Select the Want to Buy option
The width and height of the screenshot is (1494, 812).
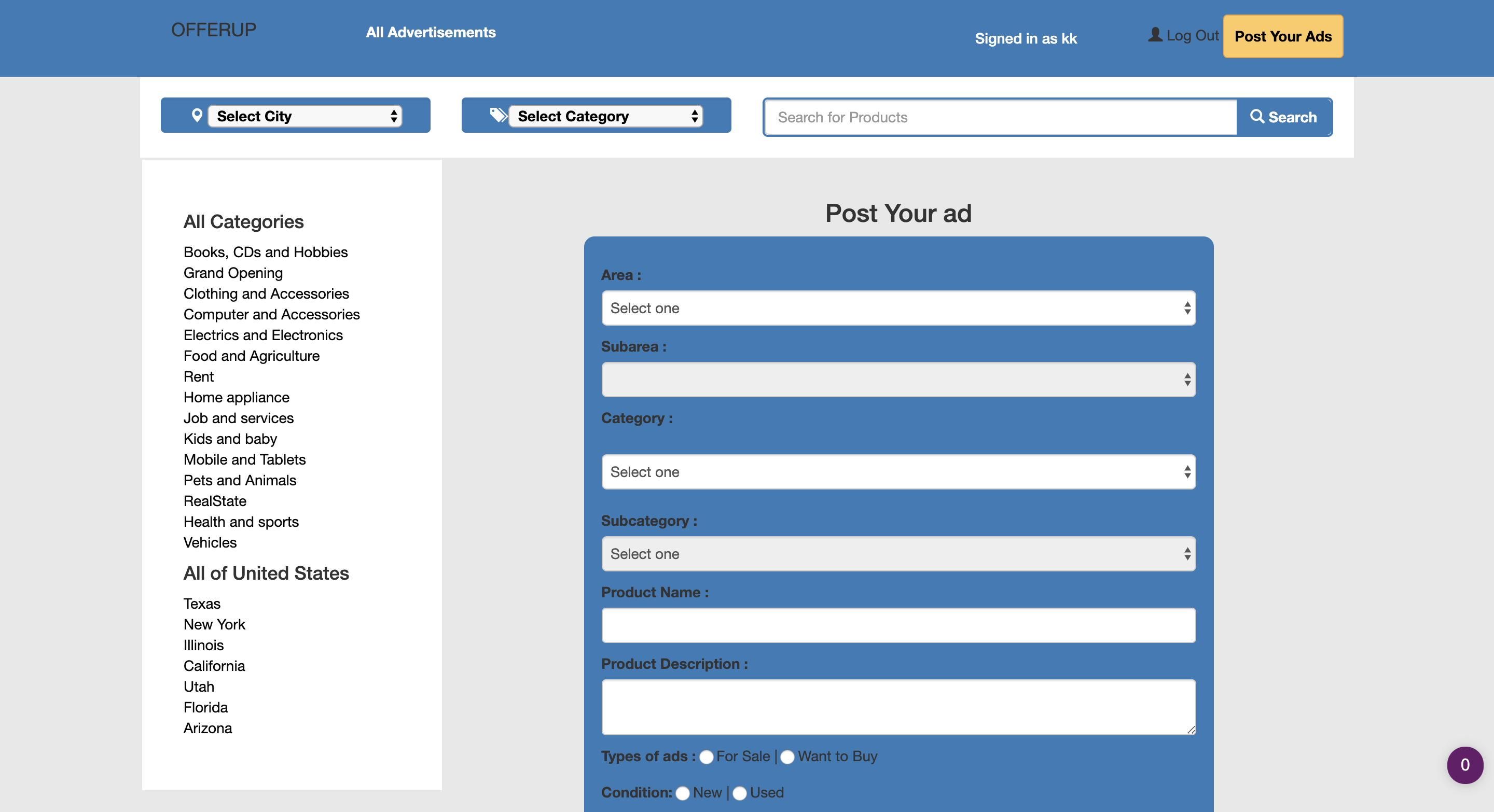787,757
